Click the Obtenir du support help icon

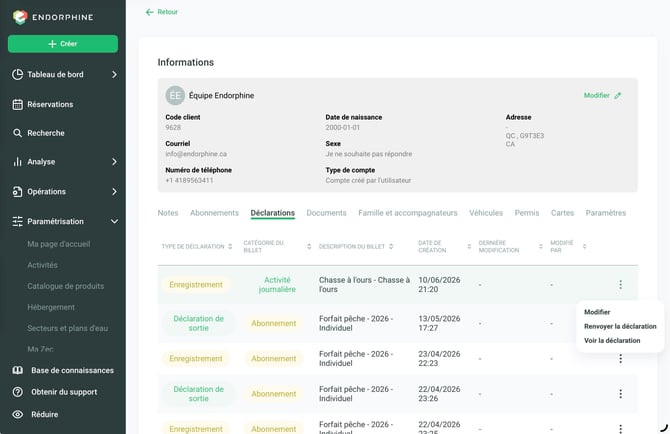click(x=18, y=392)
